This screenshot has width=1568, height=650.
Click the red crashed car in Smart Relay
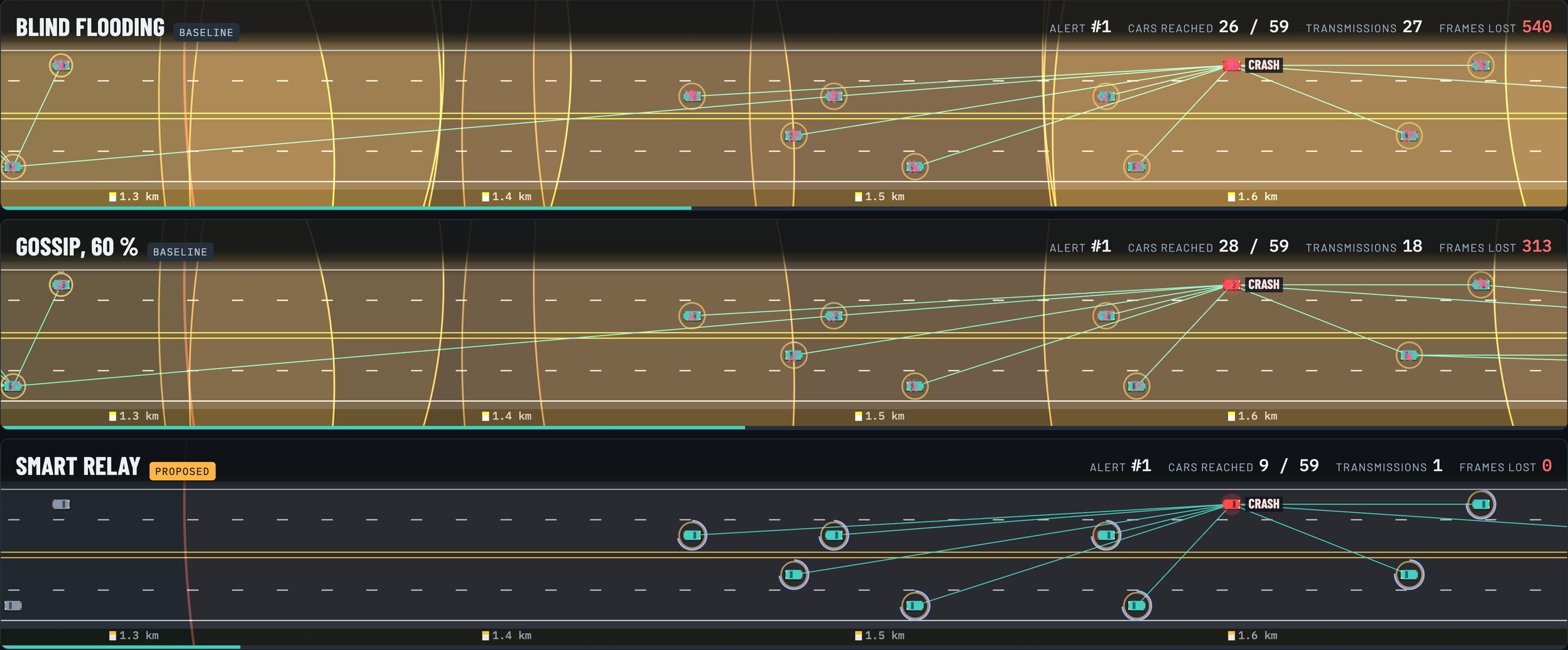pos(1231,504)
